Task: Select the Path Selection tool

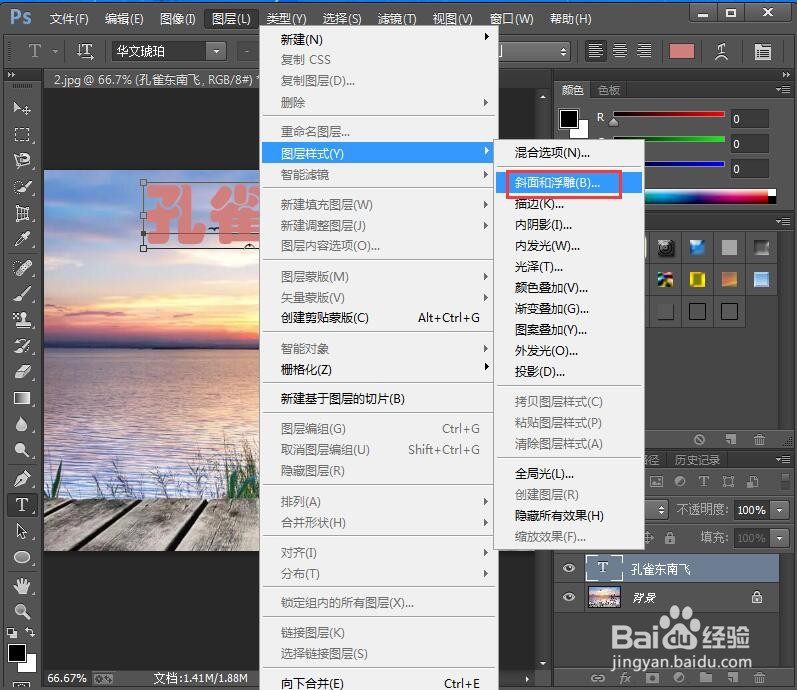Action: click(x=21, y=531)
